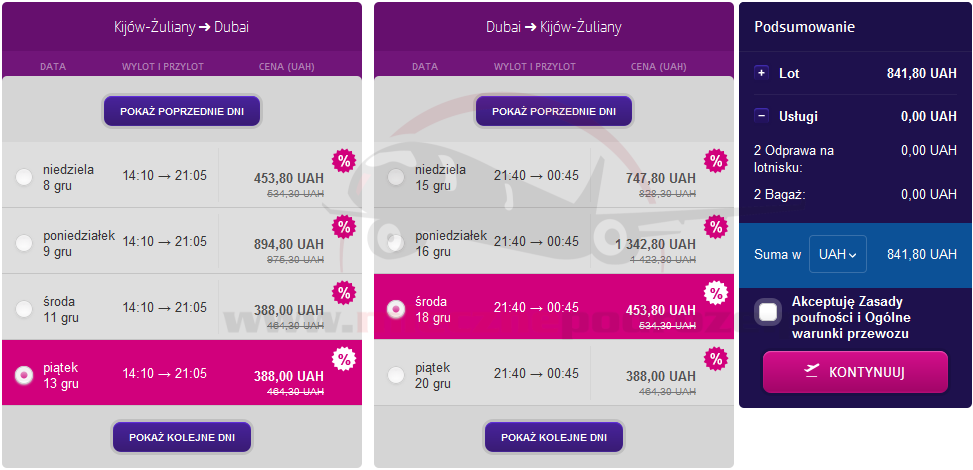Click discount badge on niedziela 8 gru flight
Image resolution: width=973 pixels, height=470 pixels.
pos(344,161)
